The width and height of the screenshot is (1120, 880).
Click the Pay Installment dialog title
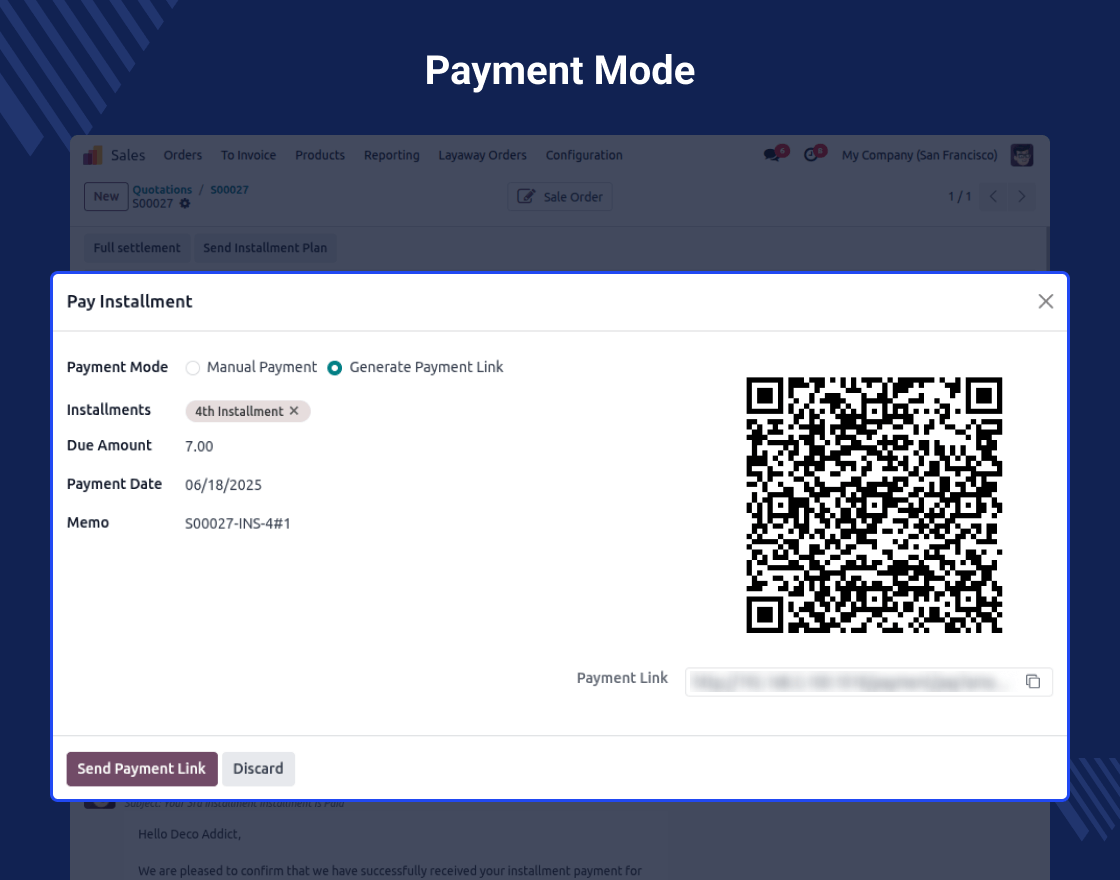point(129,301)
